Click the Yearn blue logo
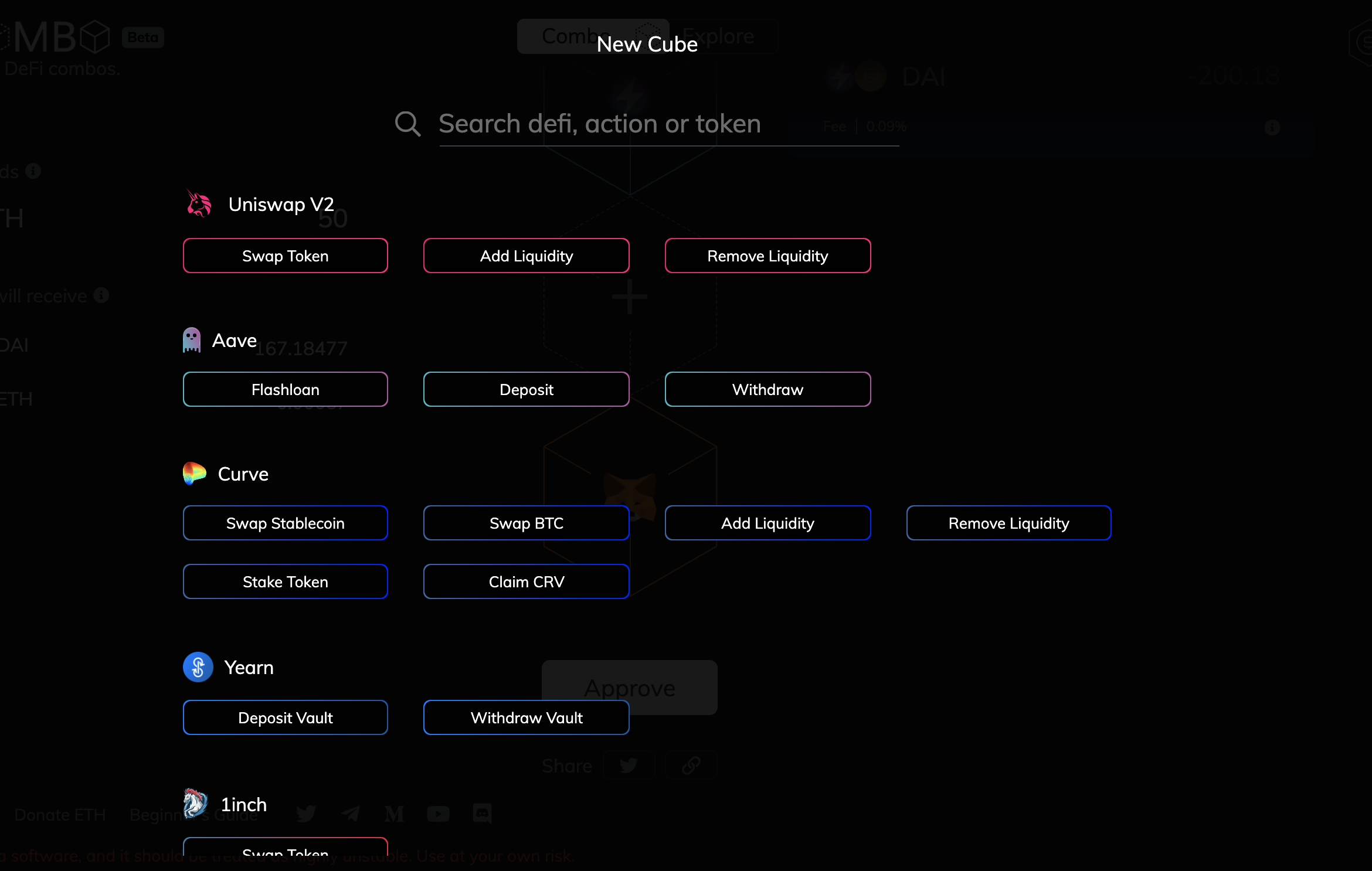Screen dimensions: 1372x871 [x=198, y=667]
